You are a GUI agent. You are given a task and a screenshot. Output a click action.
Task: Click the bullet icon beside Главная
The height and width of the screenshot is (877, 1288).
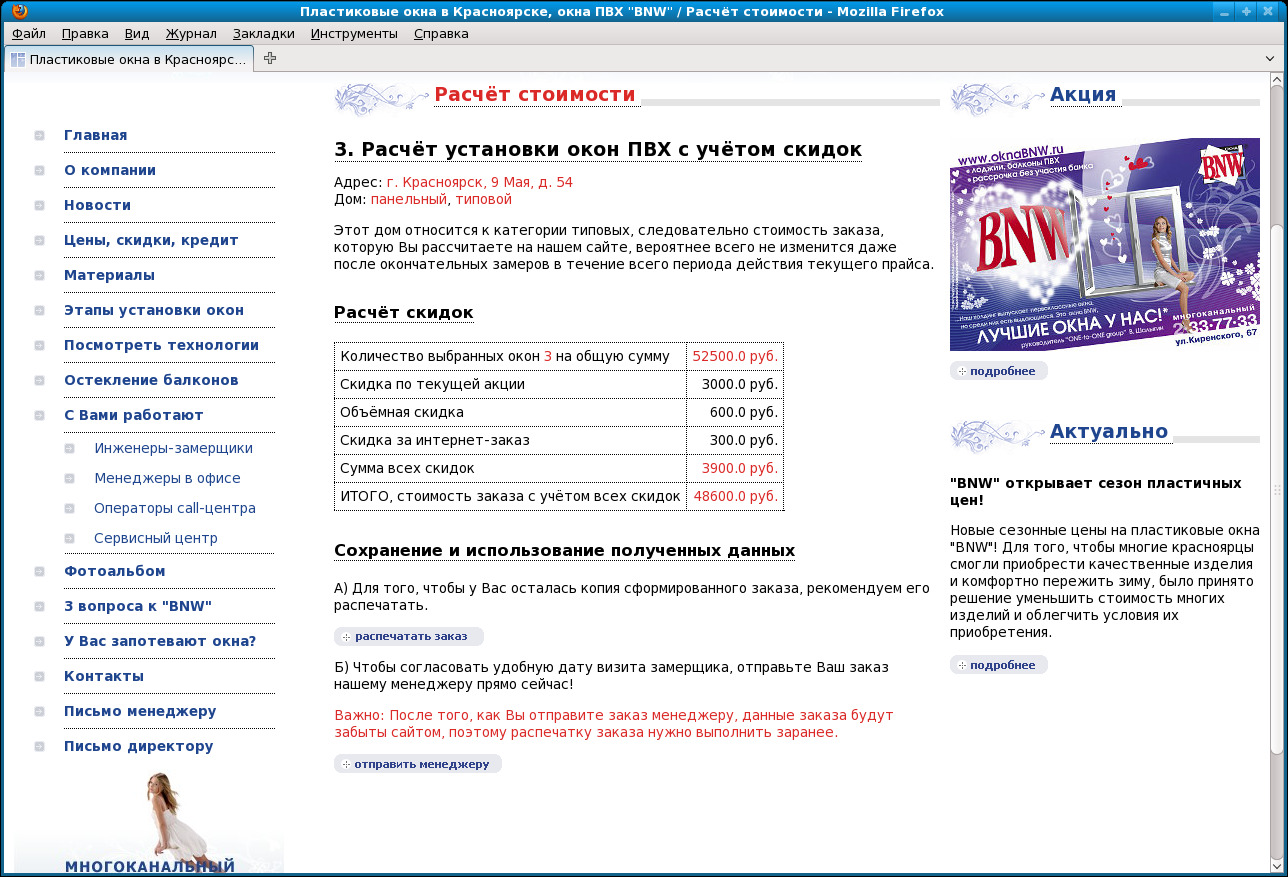point(40,136)
